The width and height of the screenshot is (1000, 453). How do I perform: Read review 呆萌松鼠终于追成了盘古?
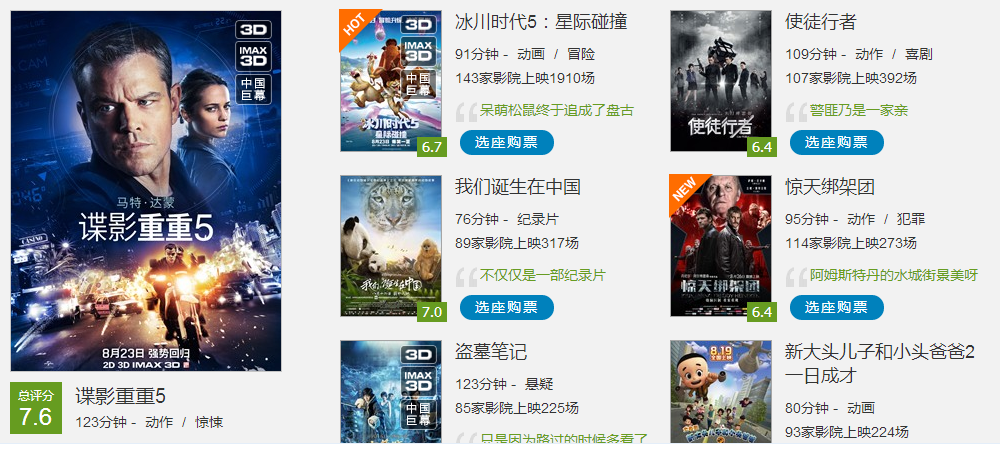point(556,110)
